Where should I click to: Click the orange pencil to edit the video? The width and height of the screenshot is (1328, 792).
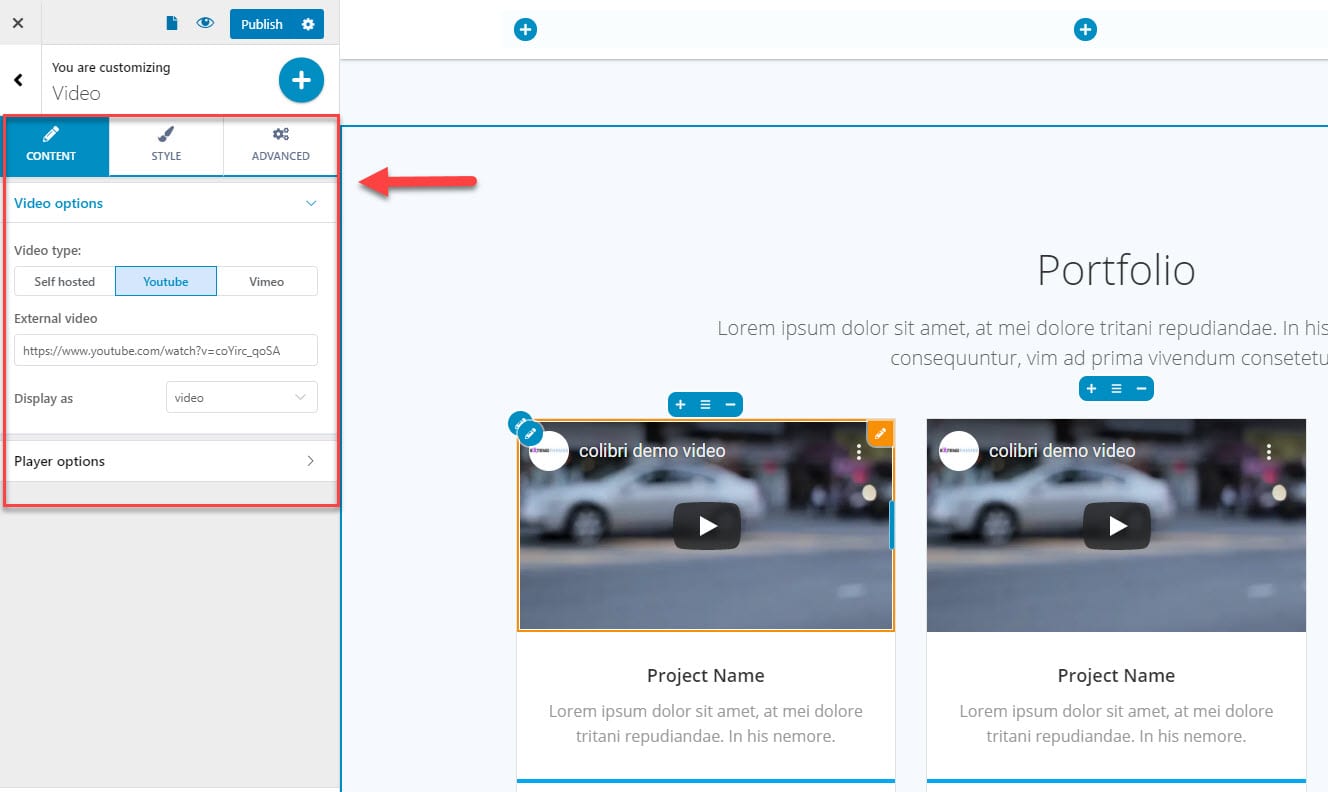coord(879,433)
